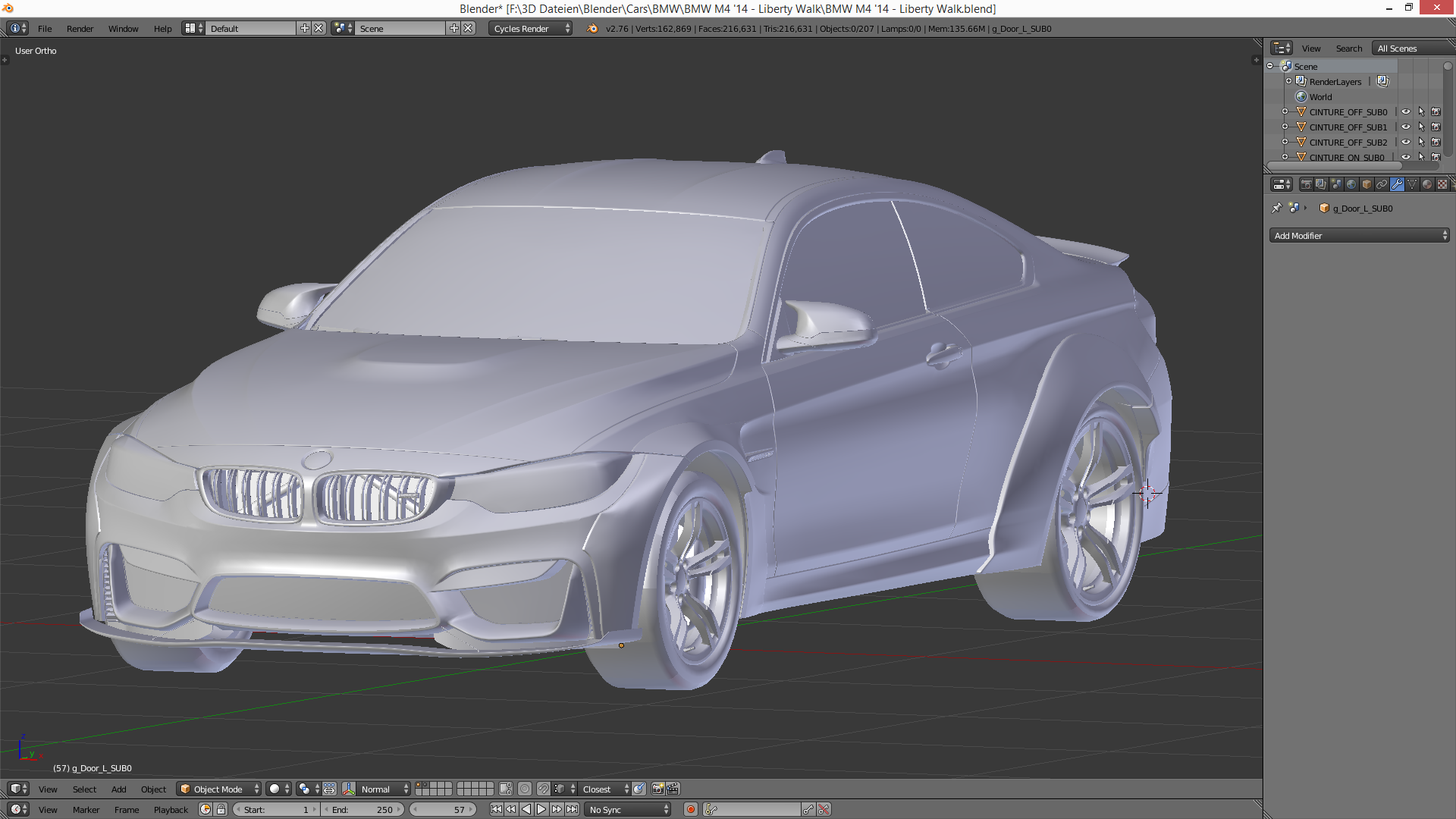Image resolution: width=1456 pixels, height=819 pixels.
Task: Insert keyframe using timeline key icon
Action: click(808, 809)
